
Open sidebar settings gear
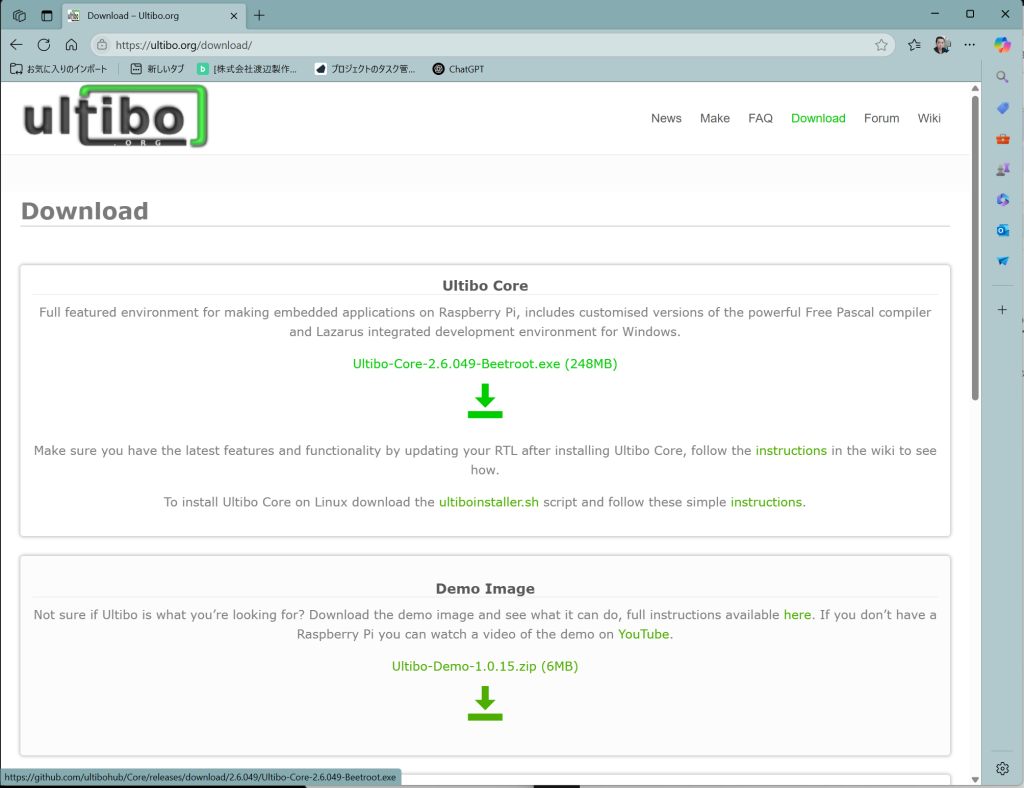[x=1002, y=768]
